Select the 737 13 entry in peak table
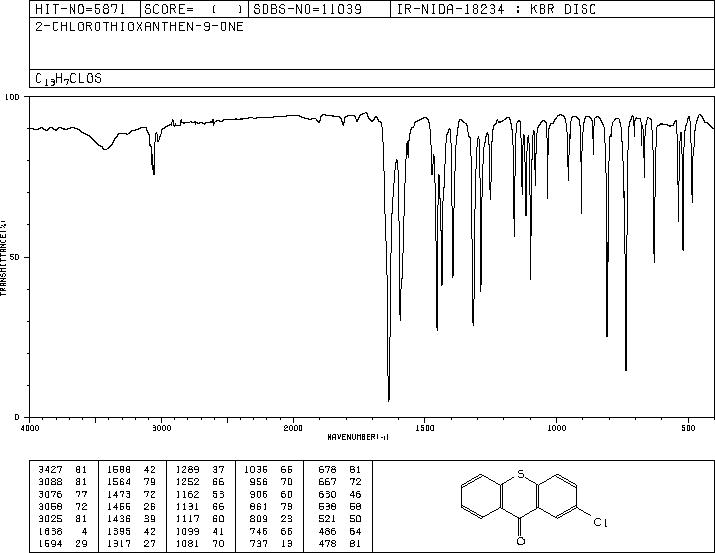The height and width of the screenshot is (553, 715). pyautogui.click(x=340, y=544)
